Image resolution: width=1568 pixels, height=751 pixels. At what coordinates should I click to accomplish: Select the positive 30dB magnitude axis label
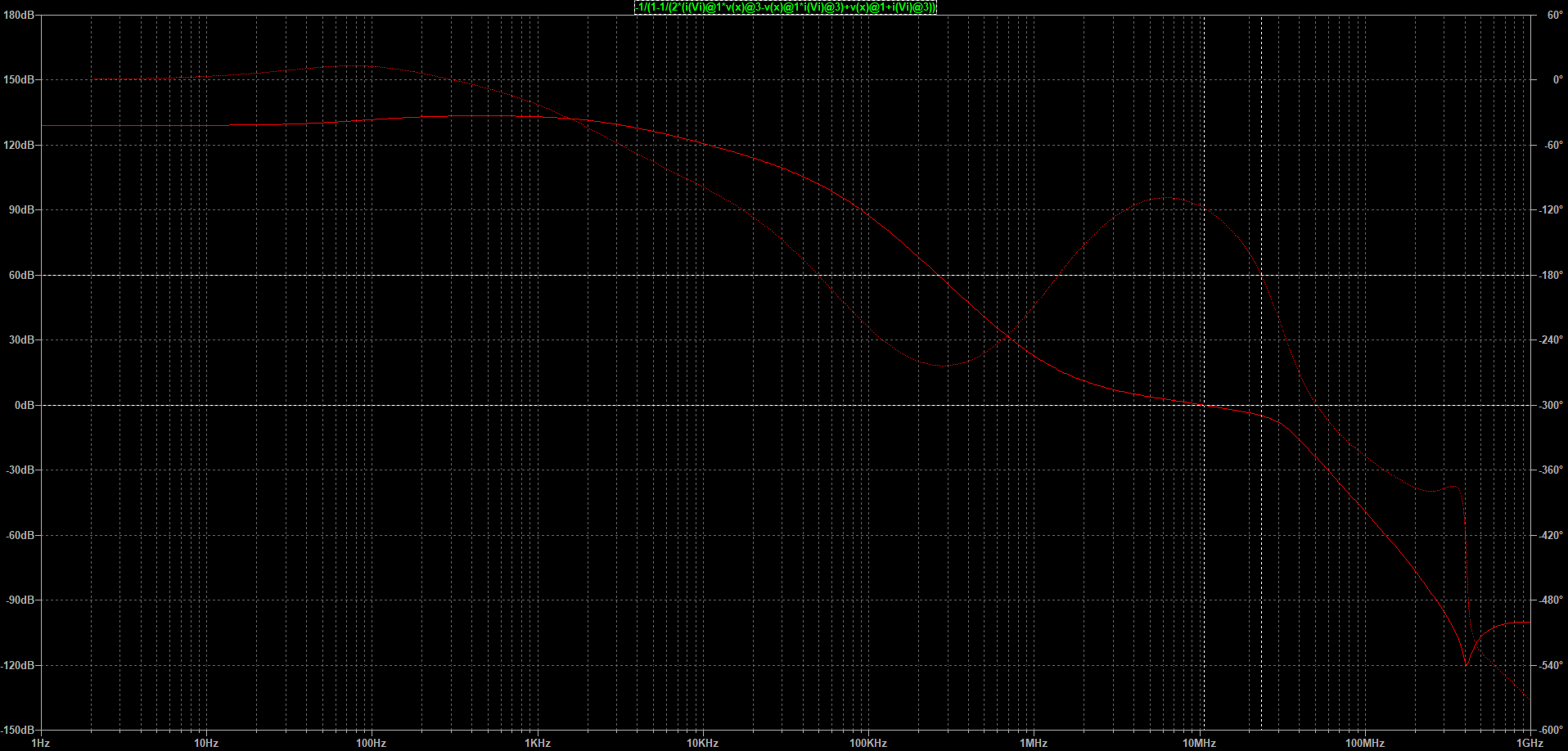[x=20, y=340]
